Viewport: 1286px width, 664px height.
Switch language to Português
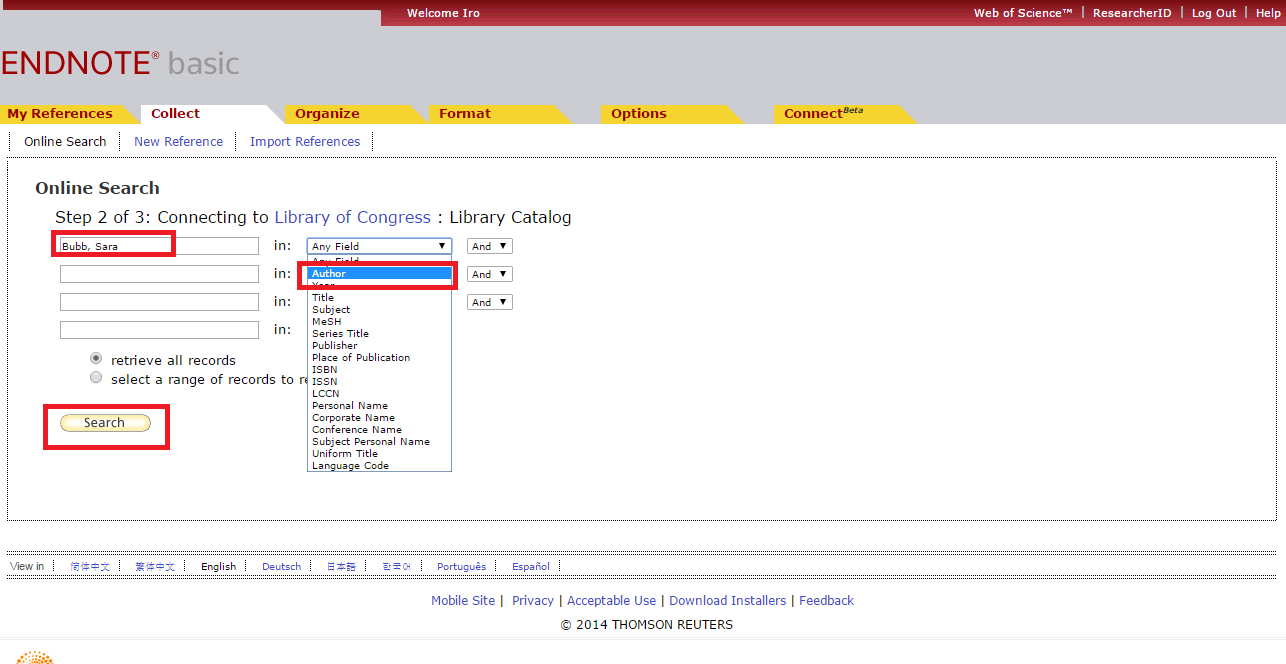461,566
